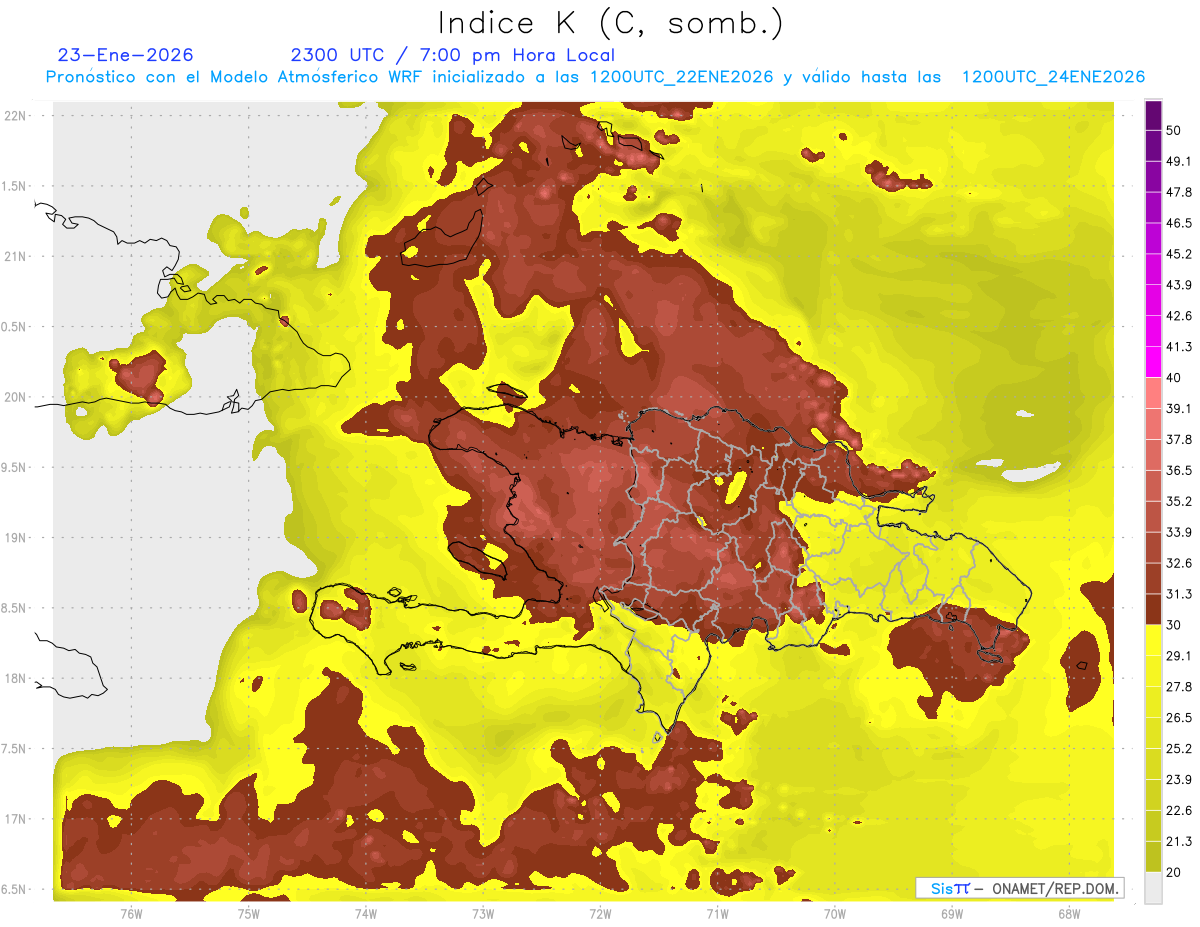Click the yellow colorbar segment between 29.1 and 30

(1153, 640)
